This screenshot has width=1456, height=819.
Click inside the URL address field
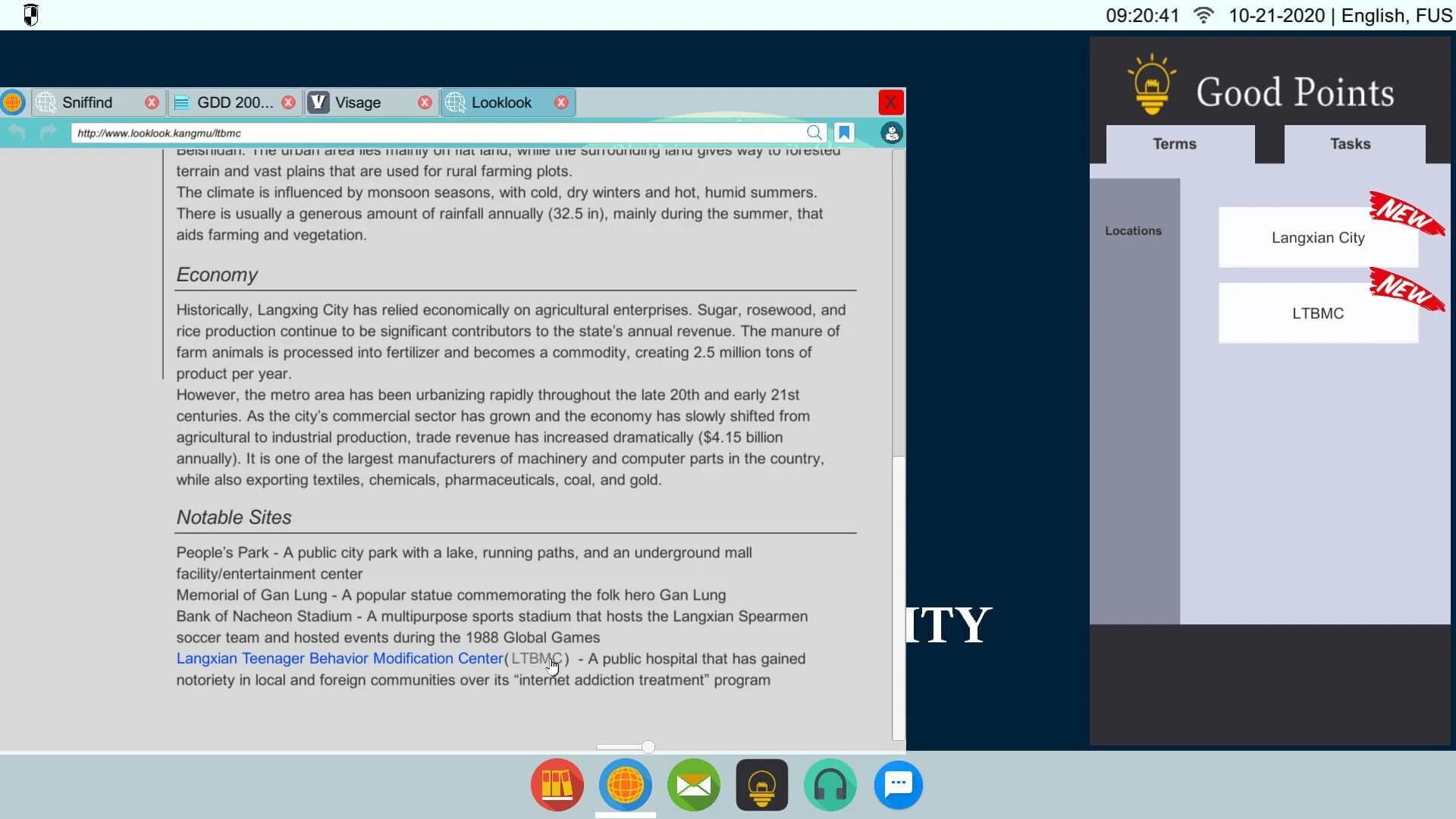379,133
